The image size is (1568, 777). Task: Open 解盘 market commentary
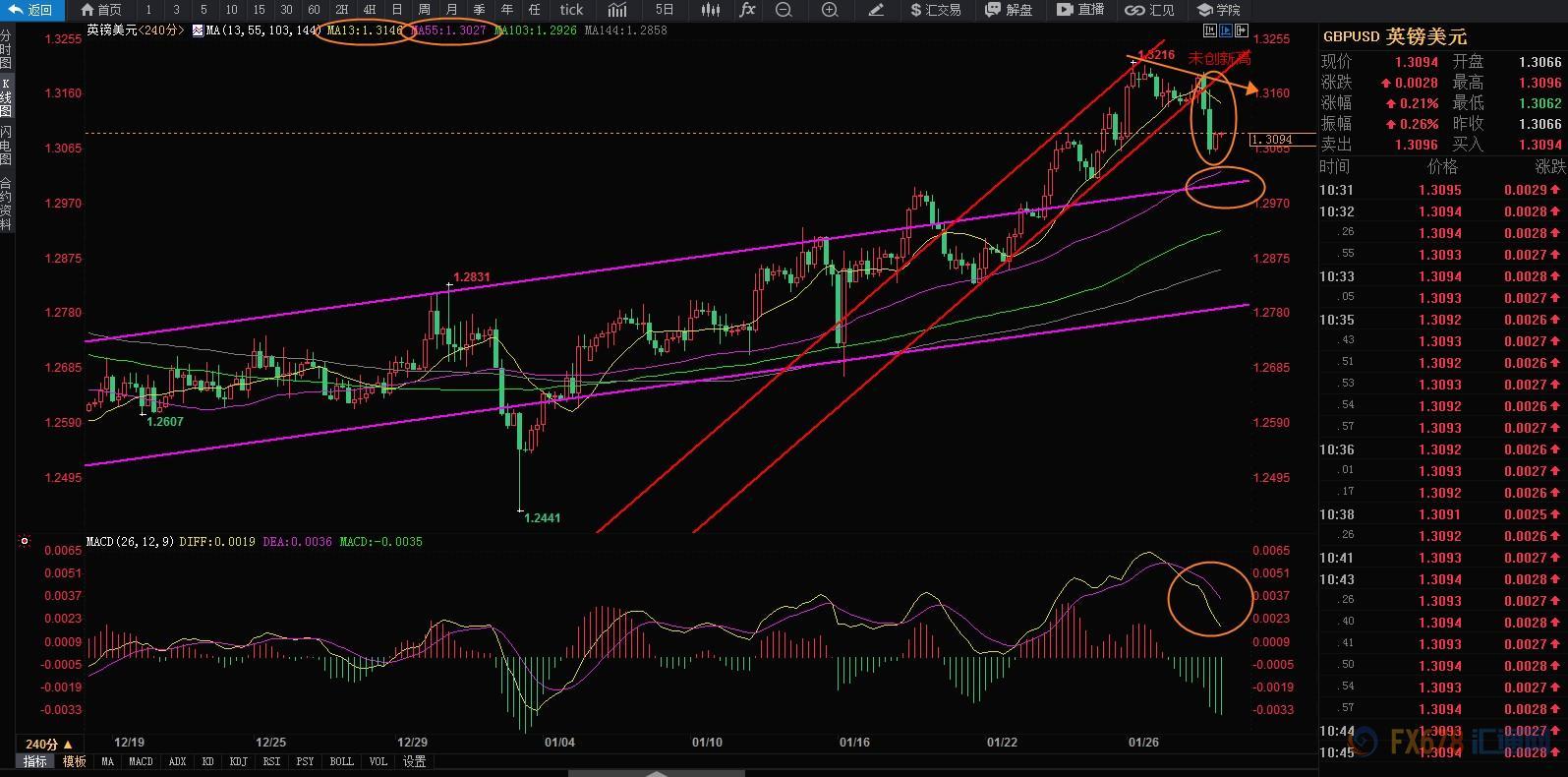point(1010,10)
